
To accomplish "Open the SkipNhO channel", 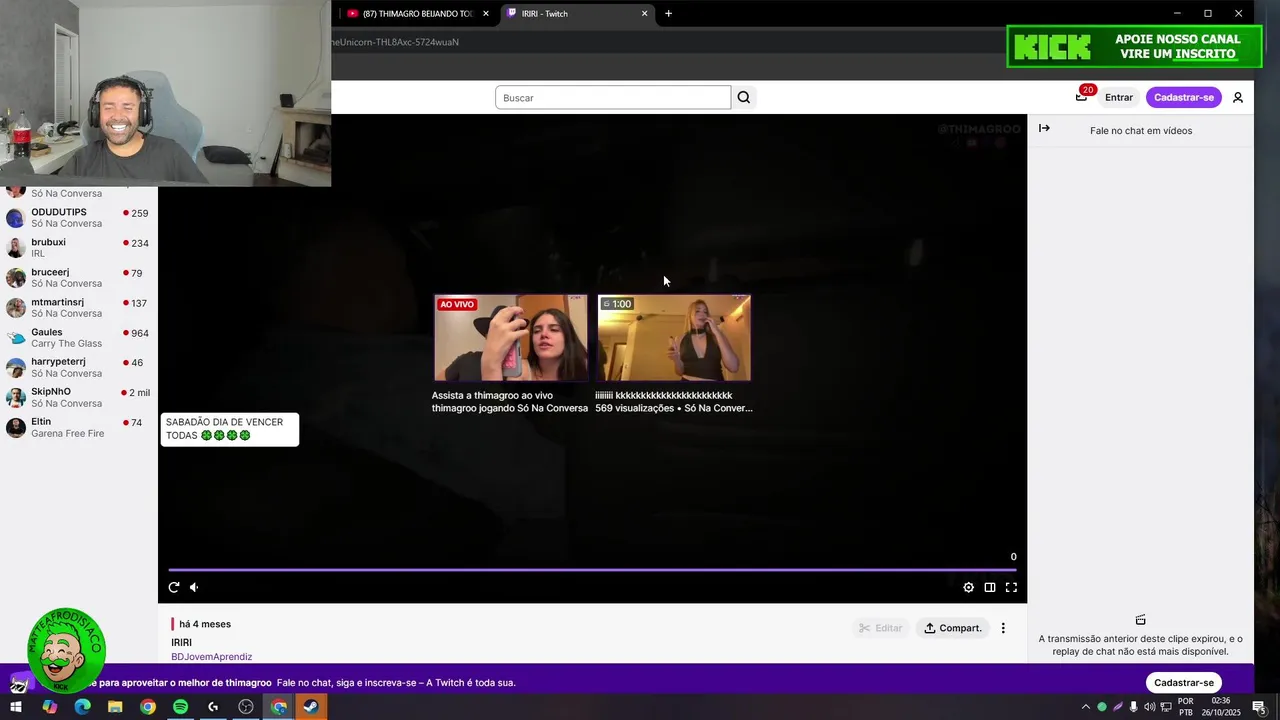I will coord(78,398).
